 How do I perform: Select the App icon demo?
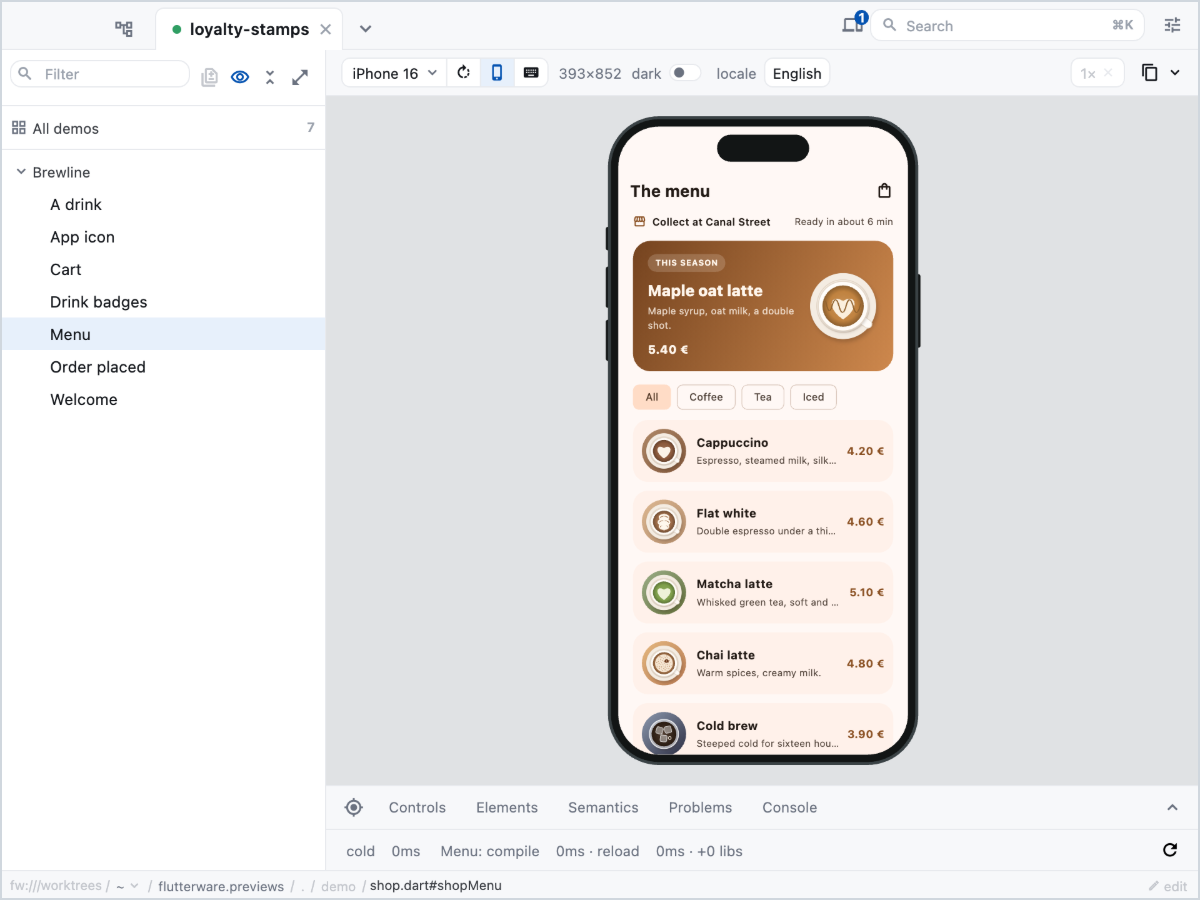(x=163, y=237)
